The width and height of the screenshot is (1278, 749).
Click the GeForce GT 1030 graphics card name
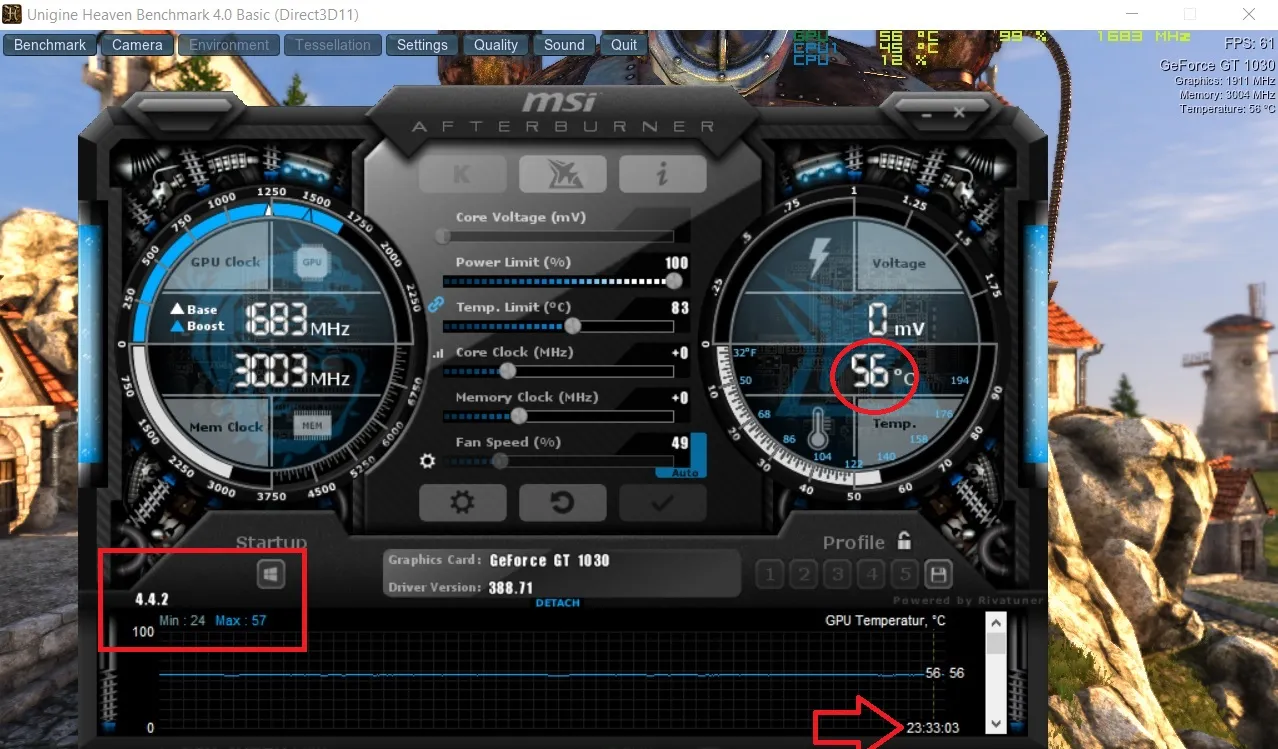click(x=549, y=561)
